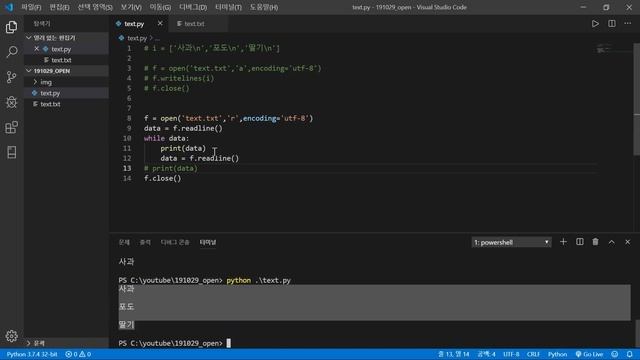Select powershell terminal dropdown
The height and width of the screenshot is (360, 640).
tap(511, 242)
